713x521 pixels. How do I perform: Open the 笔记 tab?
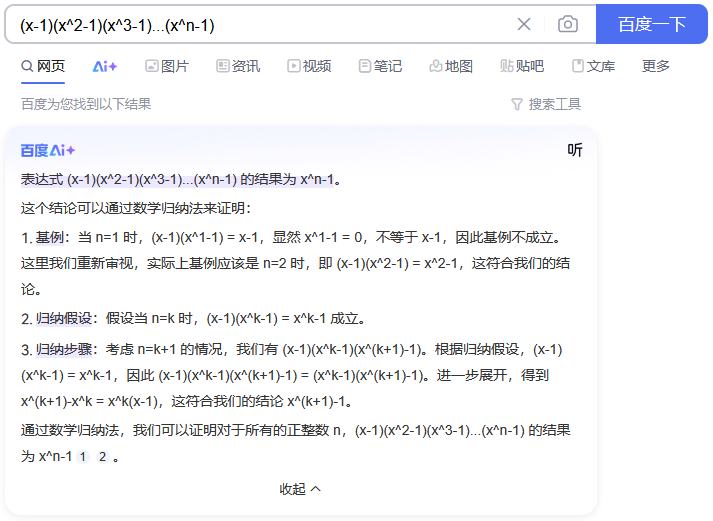tap(380, 66)
